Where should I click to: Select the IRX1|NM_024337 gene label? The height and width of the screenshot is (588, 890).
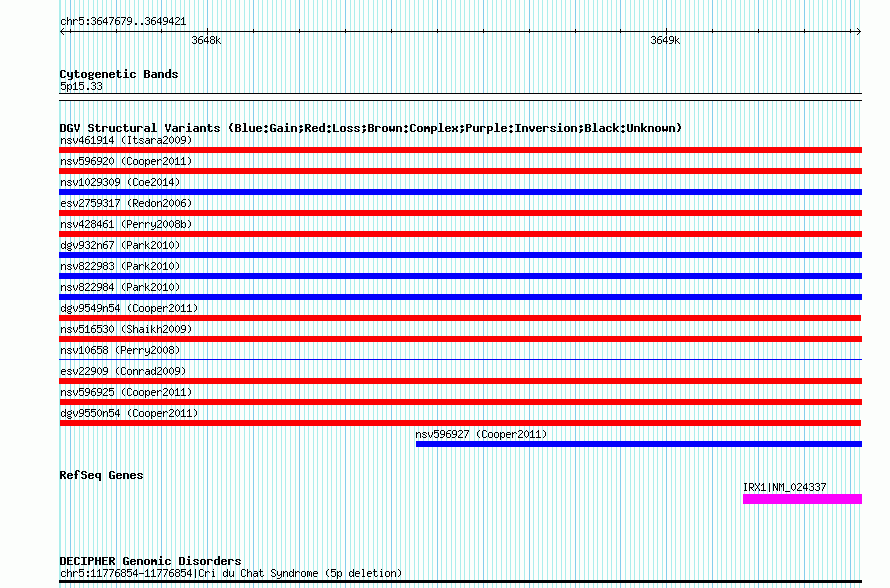coord(784,487)
